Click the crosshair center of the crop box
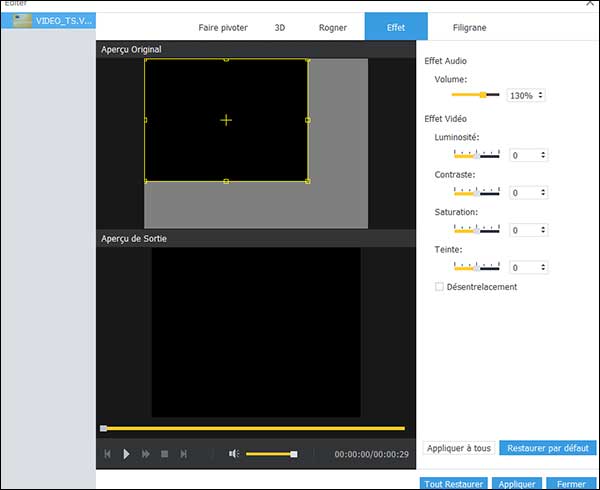This screenshot has width=600, height=490. coord(226,120)
